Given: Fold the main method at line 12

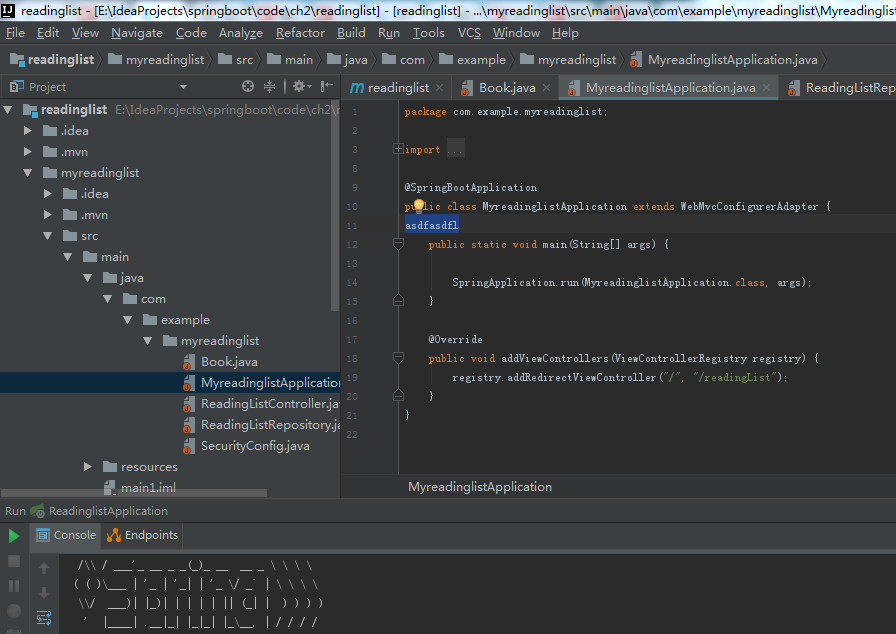Looking at the screenshot, I should click(398, 244).
